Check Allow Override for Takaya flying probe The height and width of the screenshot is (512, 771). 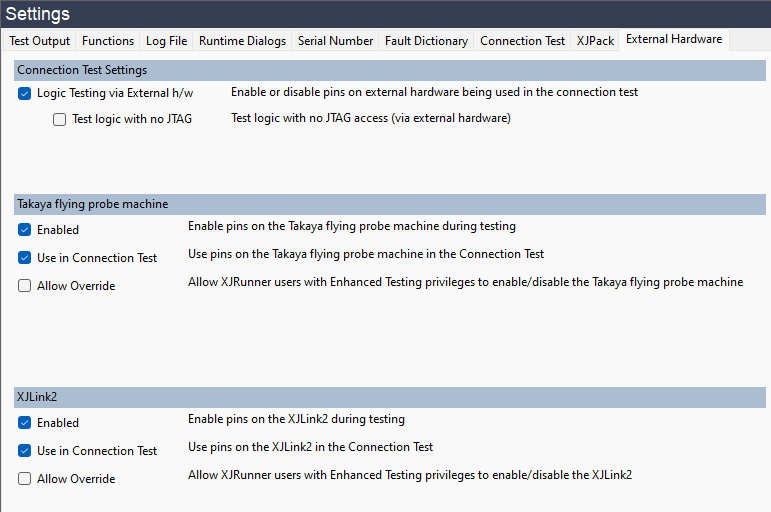(x=25, y=286)
